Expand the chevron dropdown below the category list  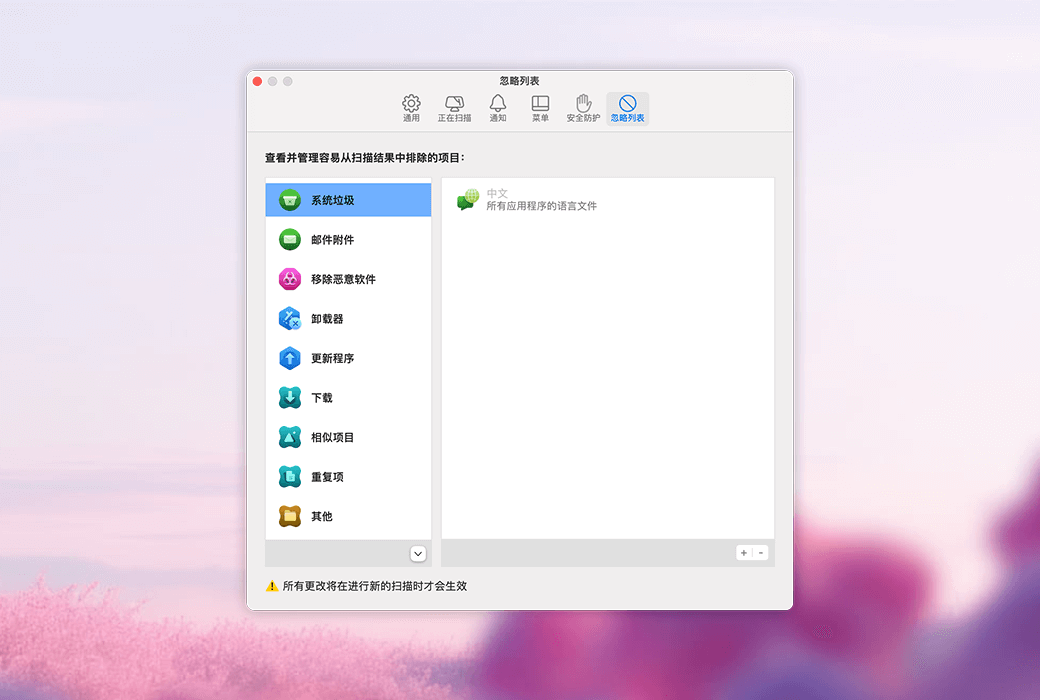[x=418, y=553]
